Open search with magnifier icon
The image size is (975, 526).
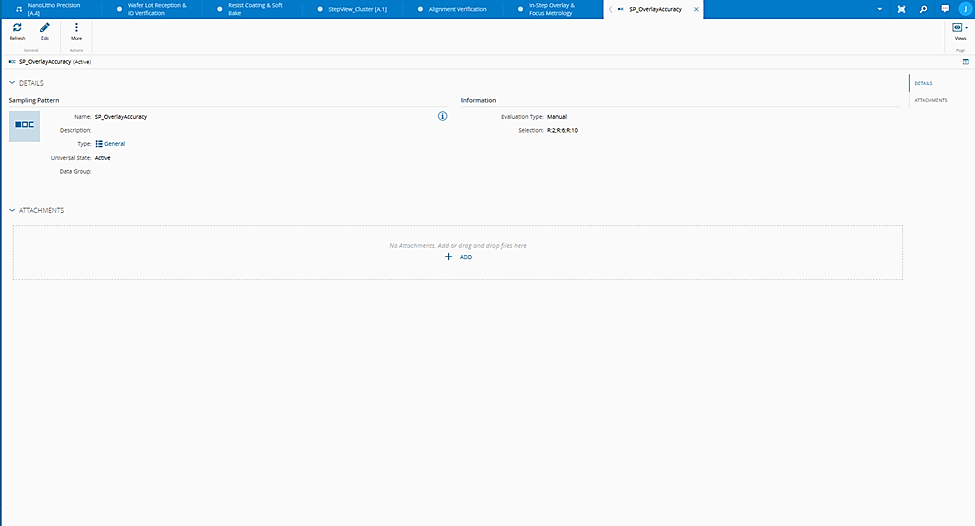click(923, 9)
